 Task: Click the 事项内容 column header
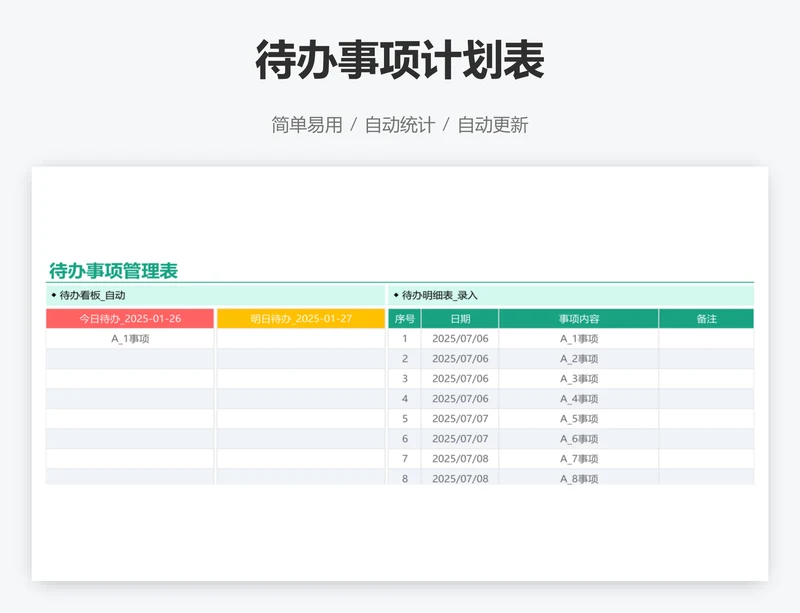(579, 318)
